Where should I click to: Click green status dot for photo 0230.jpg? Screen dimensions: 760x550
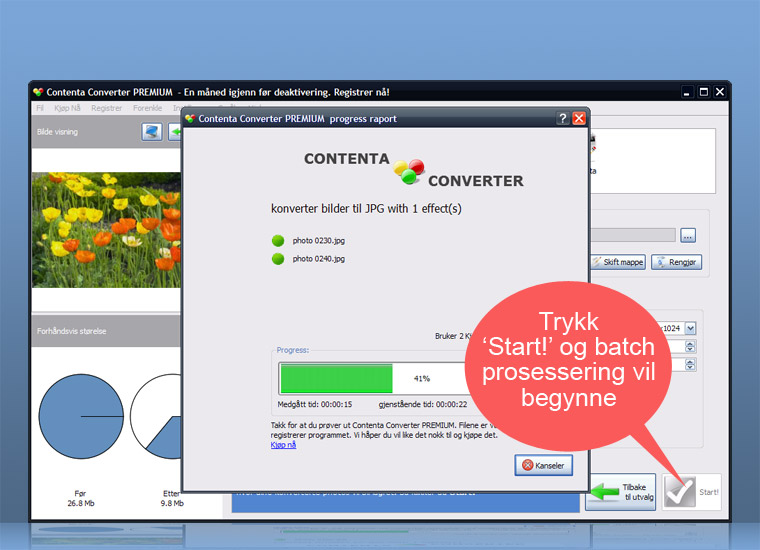click(x=278, y=240)
